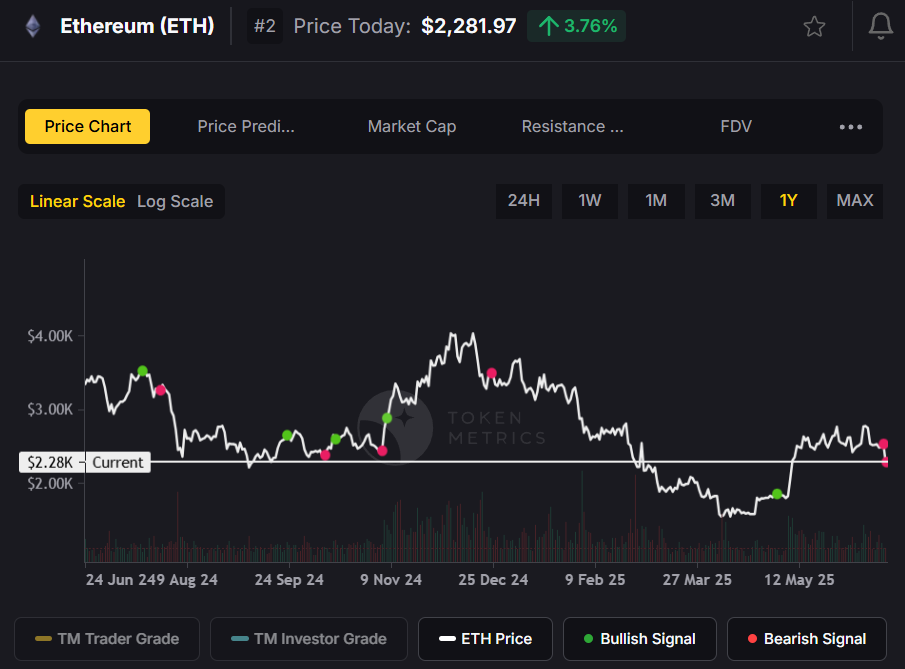Click the $4.00K axis label
Image resolution: width=905 pixels, height=669 pixels.
pos(50,336)
